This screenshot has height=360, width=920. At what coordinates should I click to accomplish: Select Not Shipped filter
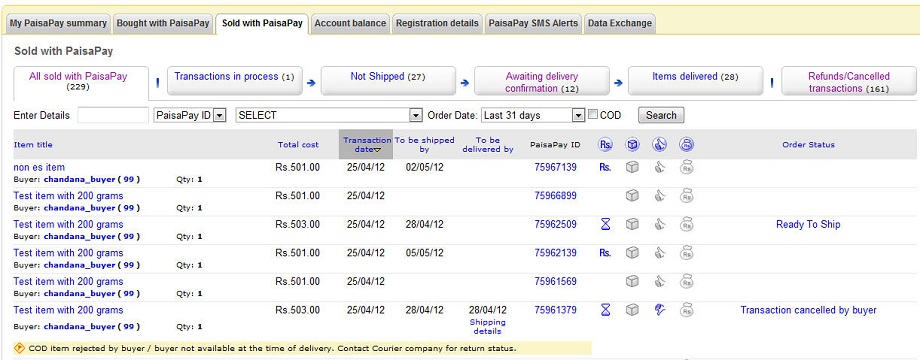(388, 80)
